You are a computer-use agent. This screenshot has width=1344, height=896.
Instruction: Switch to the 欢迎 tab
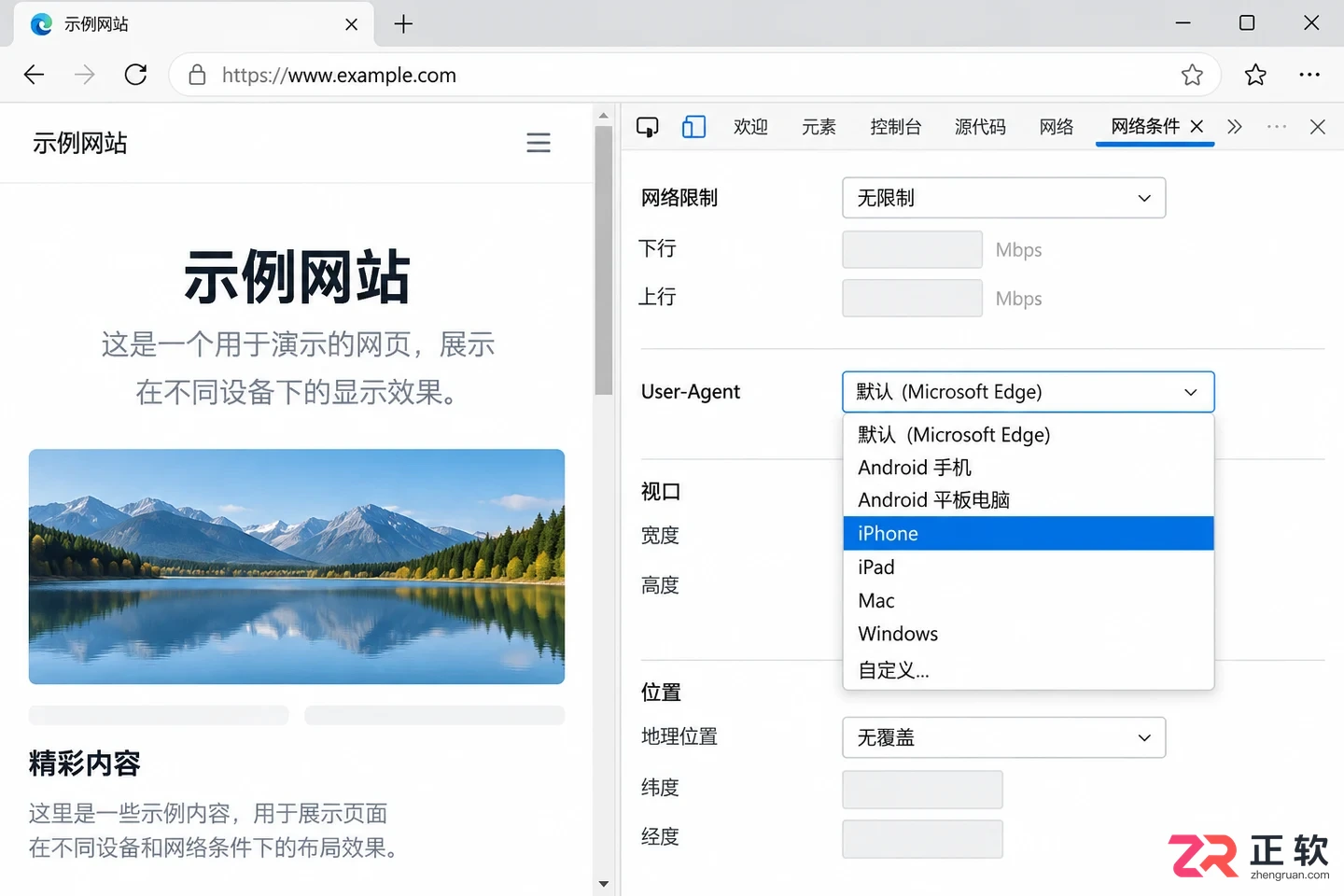tap(750, 127)
